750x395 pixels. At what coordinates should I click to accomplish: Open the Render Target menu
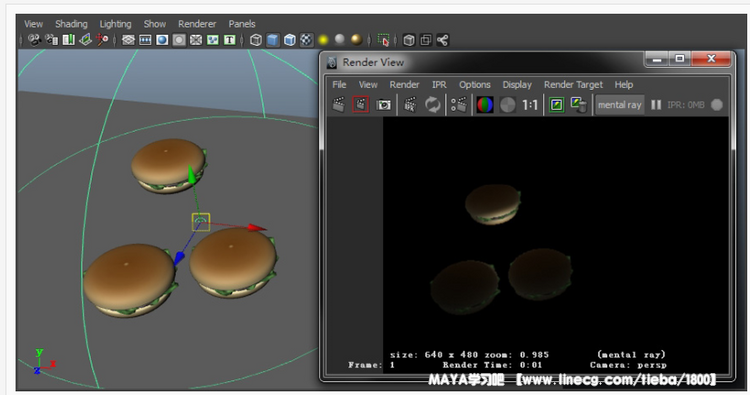click(x=574, y=85)
